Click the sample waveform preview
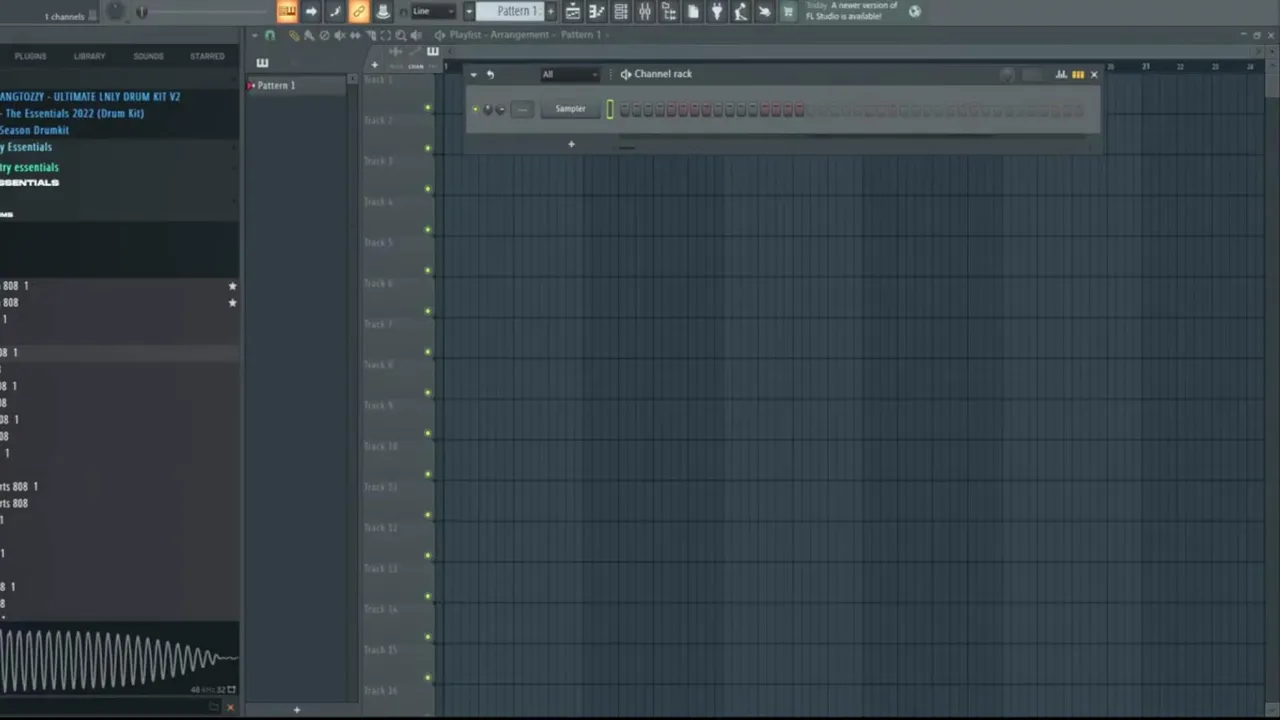This screenshot has height=720, width=1280. (119, 658)
